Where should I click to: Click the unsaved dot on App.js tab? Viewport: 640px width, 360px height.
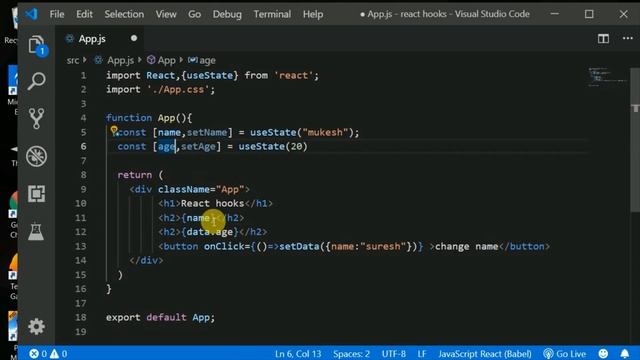(x=134, y=38)
